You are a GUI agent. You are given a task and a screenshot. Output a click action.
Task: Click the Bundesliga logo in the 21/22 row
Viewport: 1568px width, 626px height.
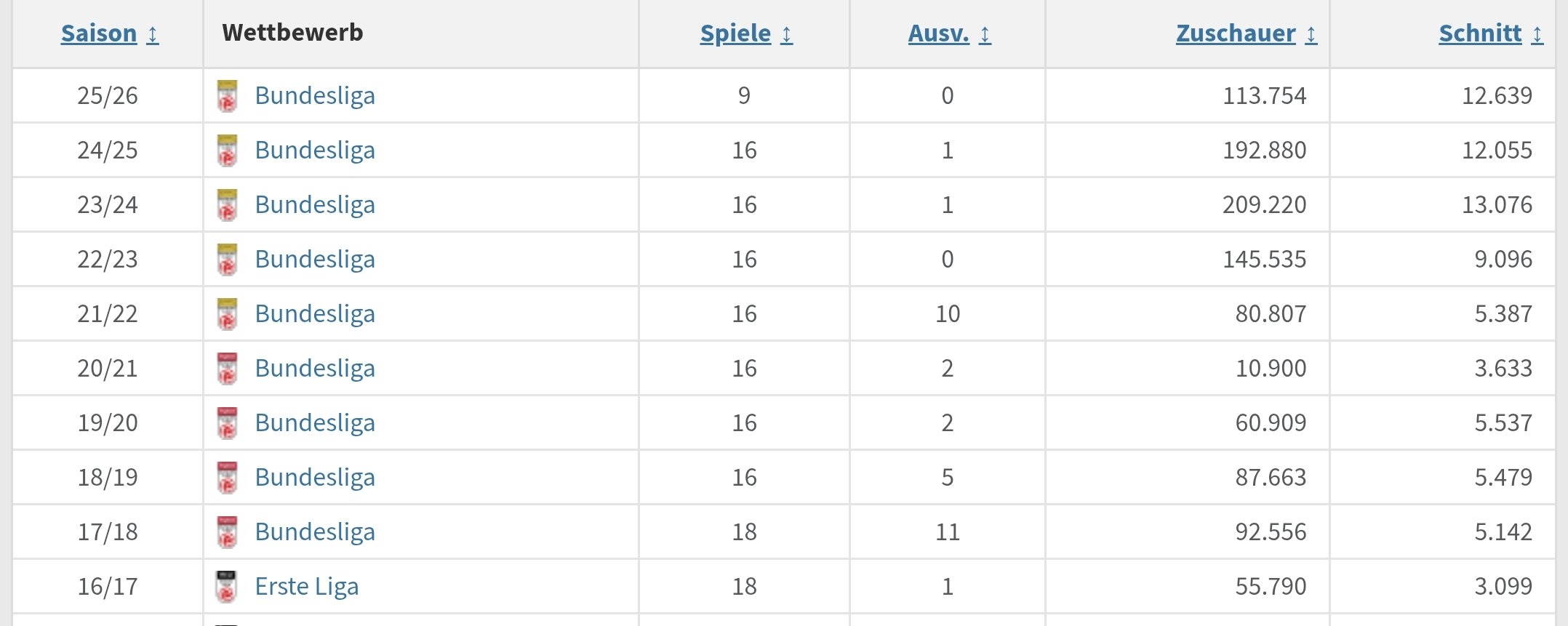click(x=227, y=314)
